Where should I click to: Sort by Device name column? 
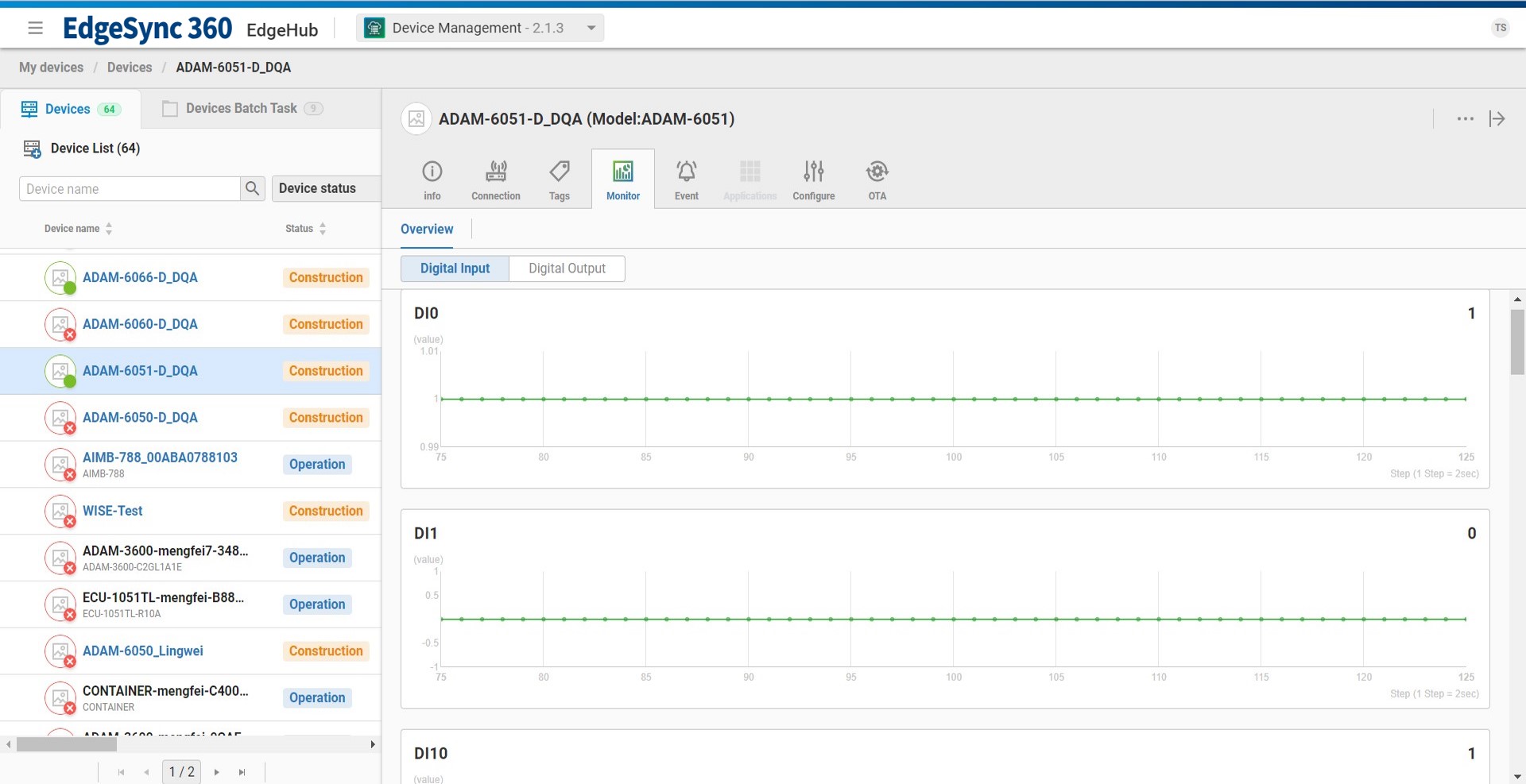point(78,229)
